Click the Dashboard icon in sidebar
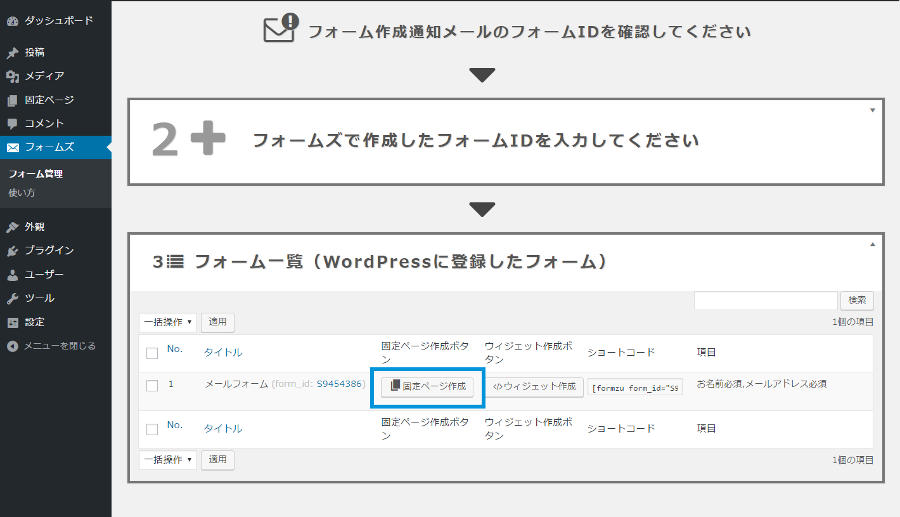 (13, 21)
